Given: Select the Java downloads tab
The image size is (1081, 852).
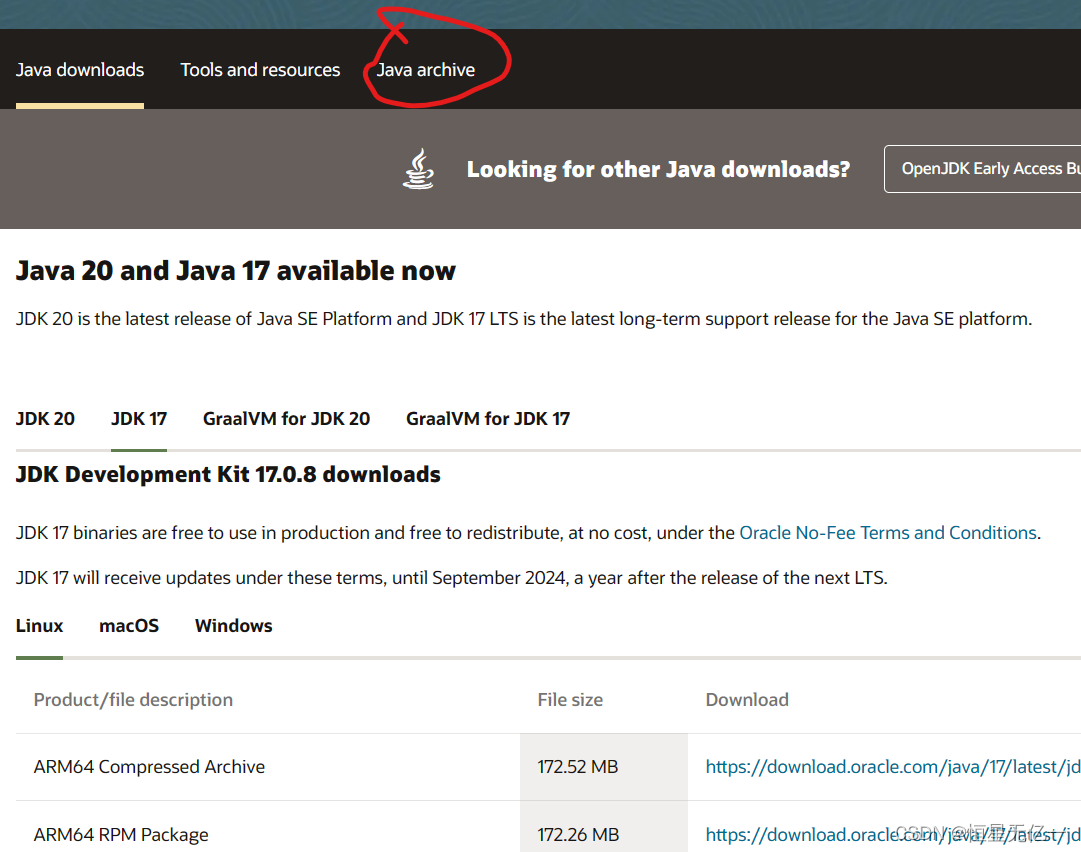Looking at the screenshot, I should point(79,70).
